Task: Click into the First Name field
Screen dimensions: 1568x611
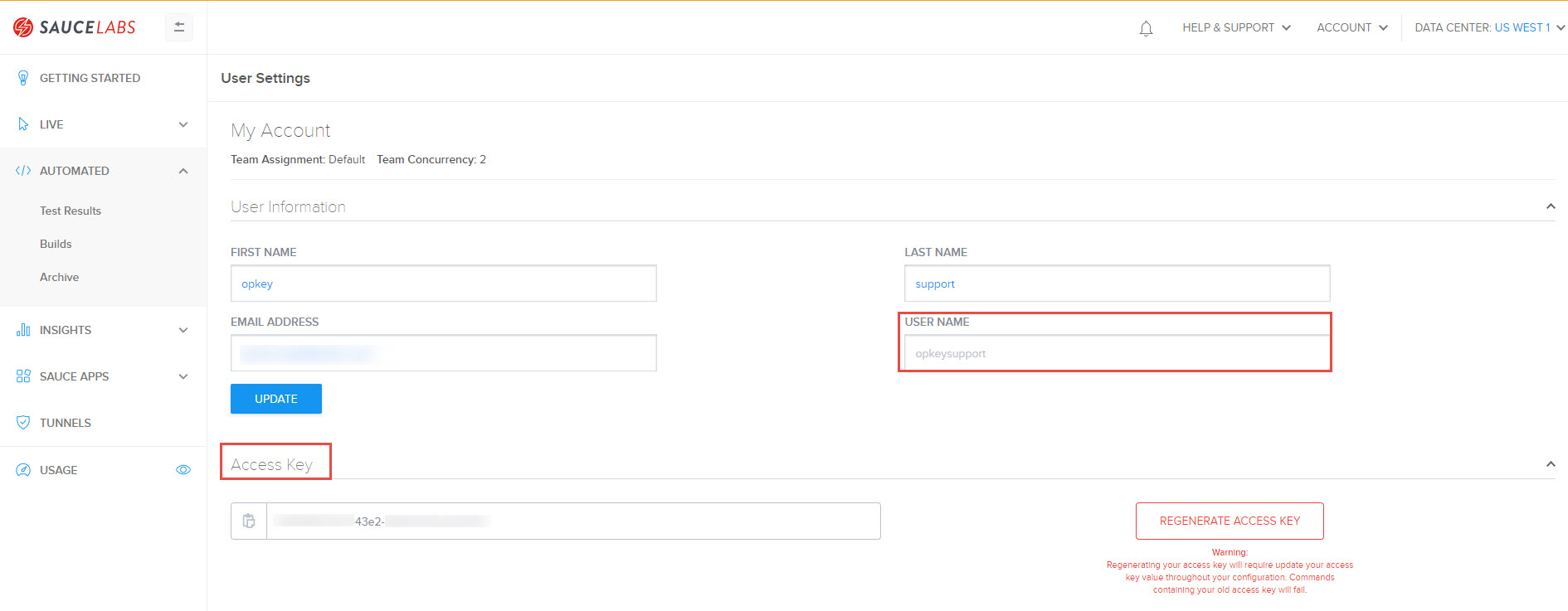Action: (444, 284)
